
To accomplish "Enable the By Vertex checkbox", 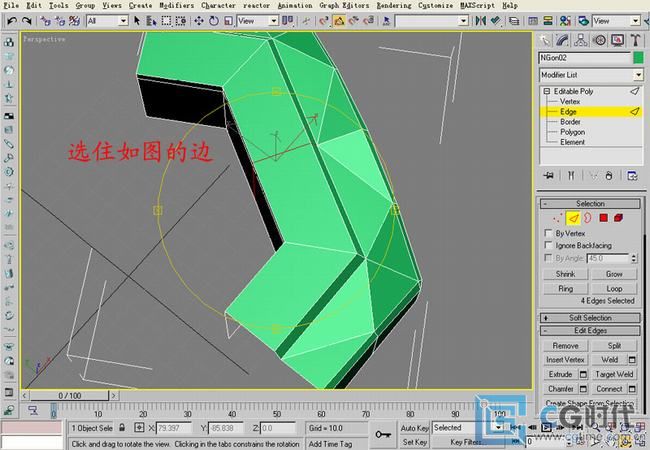I will pyautogui.click(x=548, y=233).
